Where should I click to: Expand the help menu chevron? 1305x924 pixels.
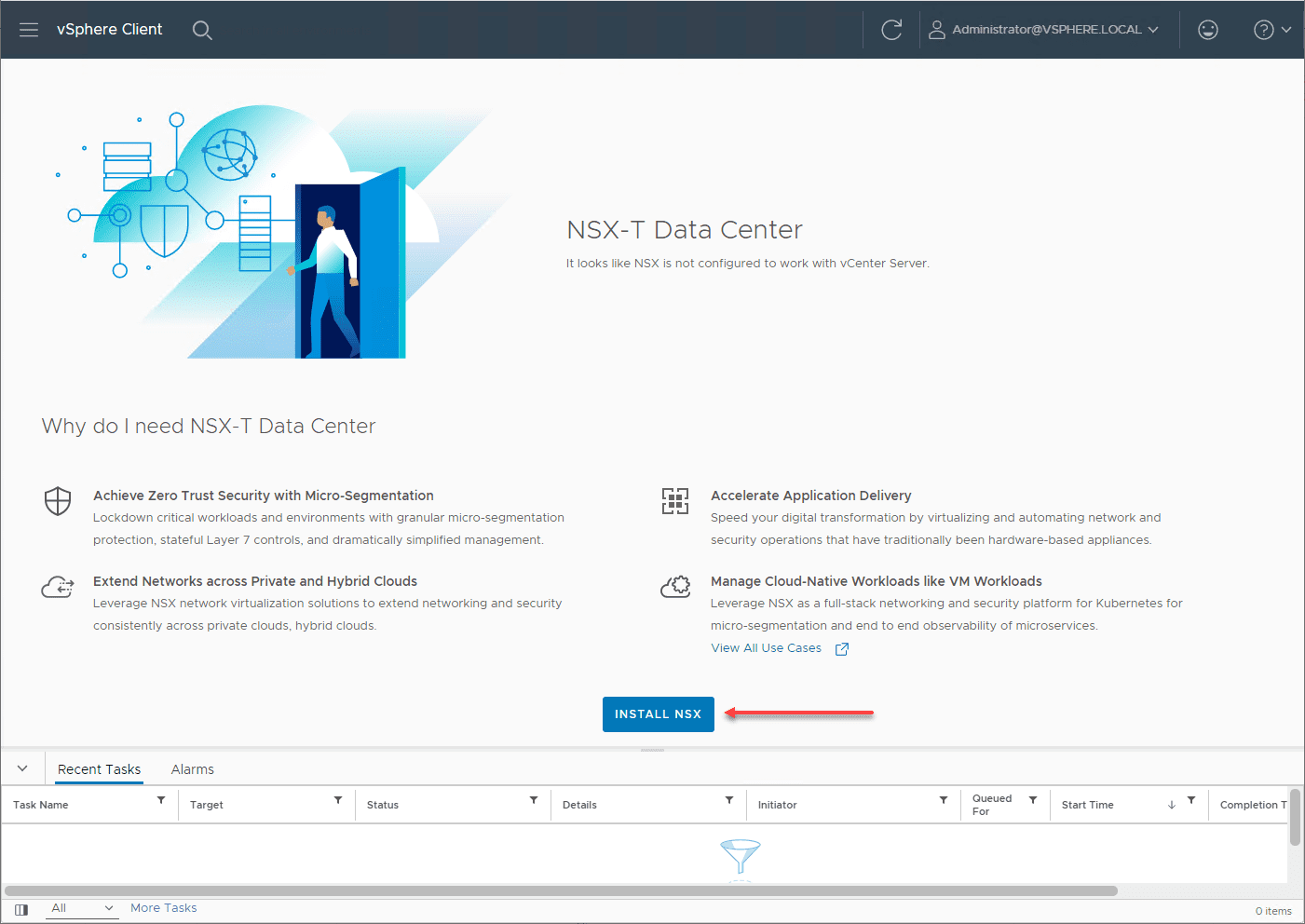[x=1286, y=30]
